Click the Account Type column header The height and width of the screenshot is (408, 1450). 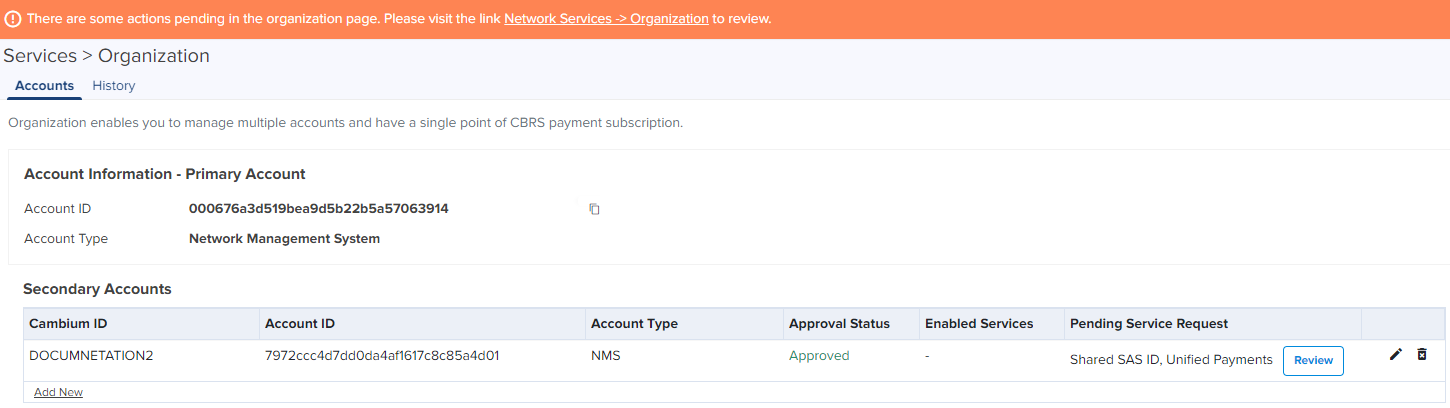pyautogui.click(x=634, y=324)
